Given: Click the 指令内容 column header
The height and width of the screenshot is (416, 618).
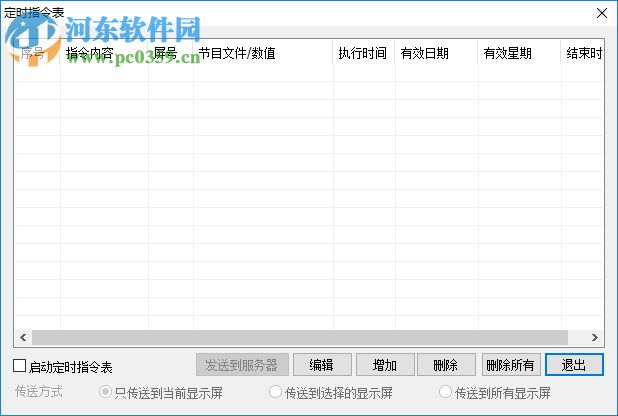Looking at the screenshot, I should (104, 53).
